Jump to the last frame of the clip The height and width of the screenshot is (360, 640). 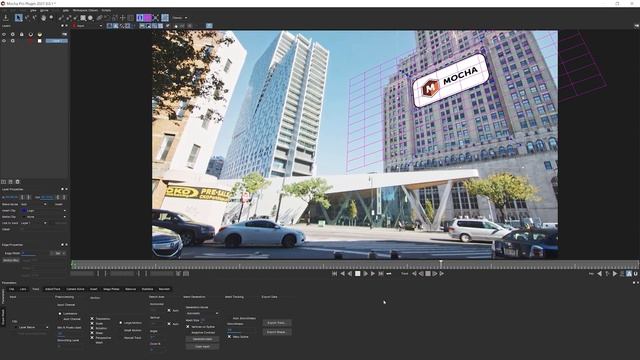pyautogui.click(x=380, y=273)
